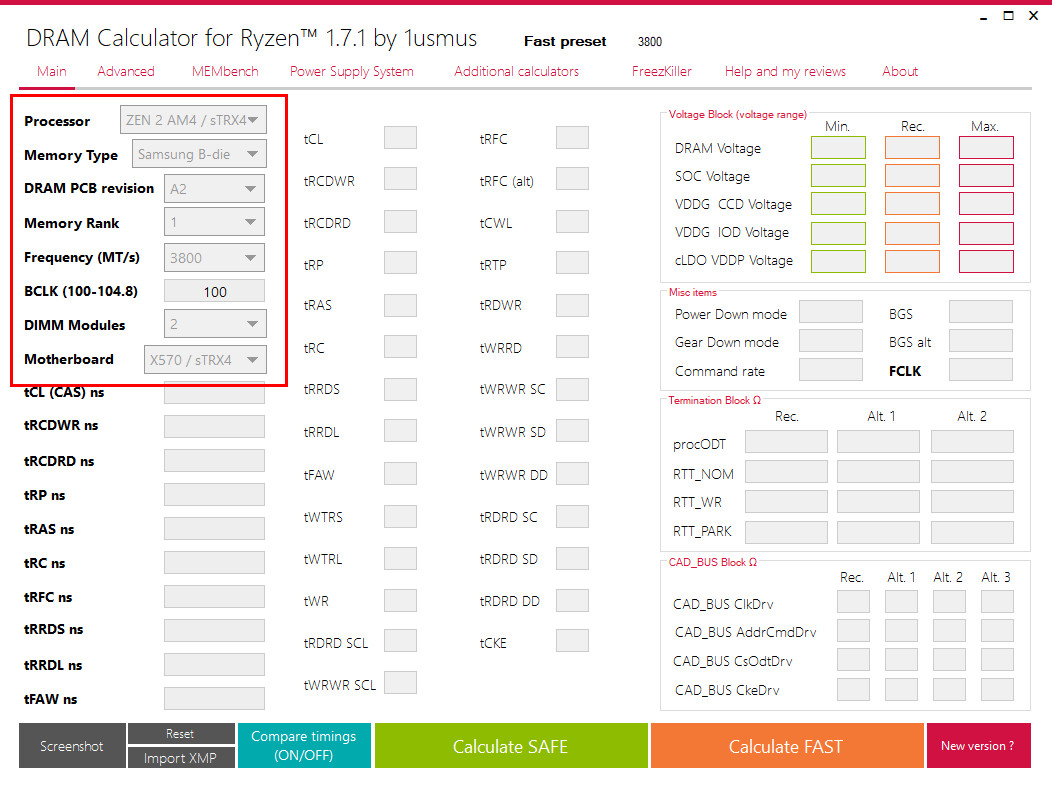This screenshot has height=790, width=1052.
Task: Click CAD_BUS ClkDrv Rec. field
Action: click(x=853, y=602)
